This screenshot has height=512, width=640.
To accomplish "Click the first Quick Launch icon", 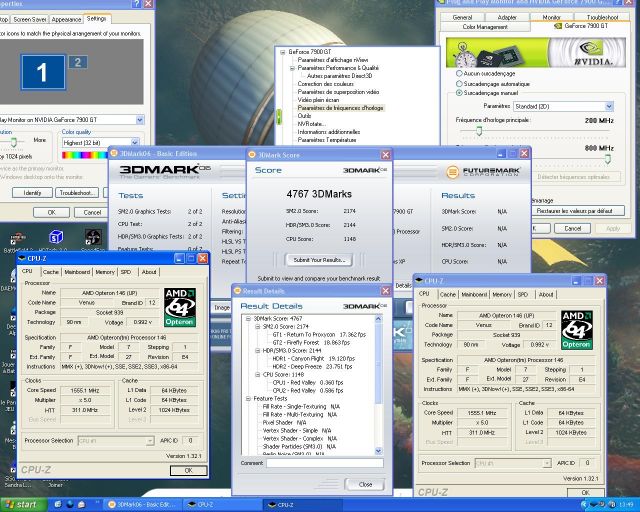I will pos(58,505).
